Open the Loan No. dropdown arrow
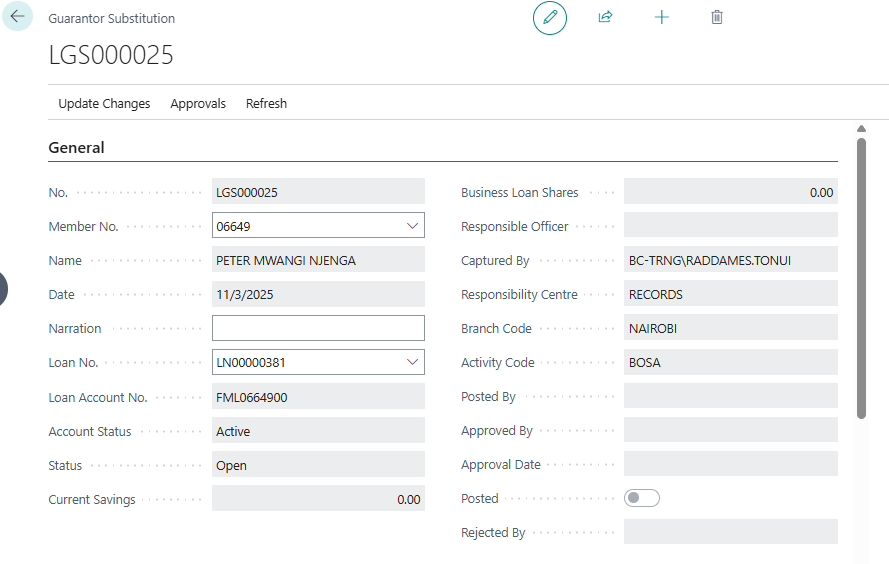The height and width of the screenshot is (564, 889). pos(412,362)
